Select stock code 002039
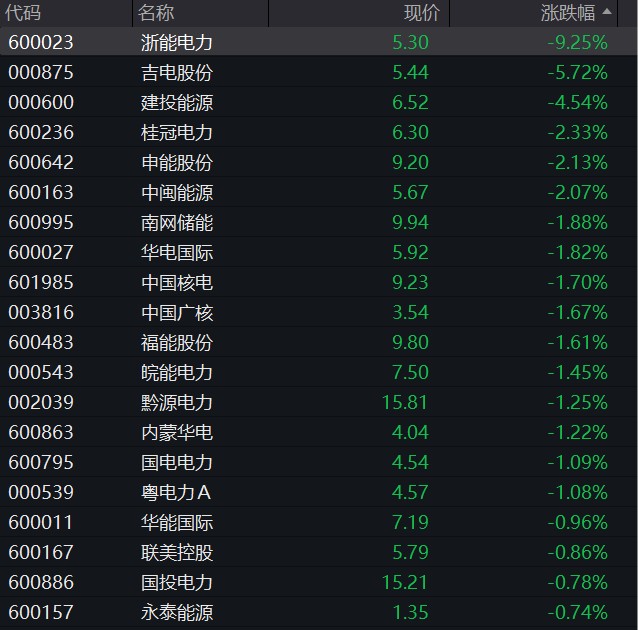Screen dimensions: 638x630 41,402
